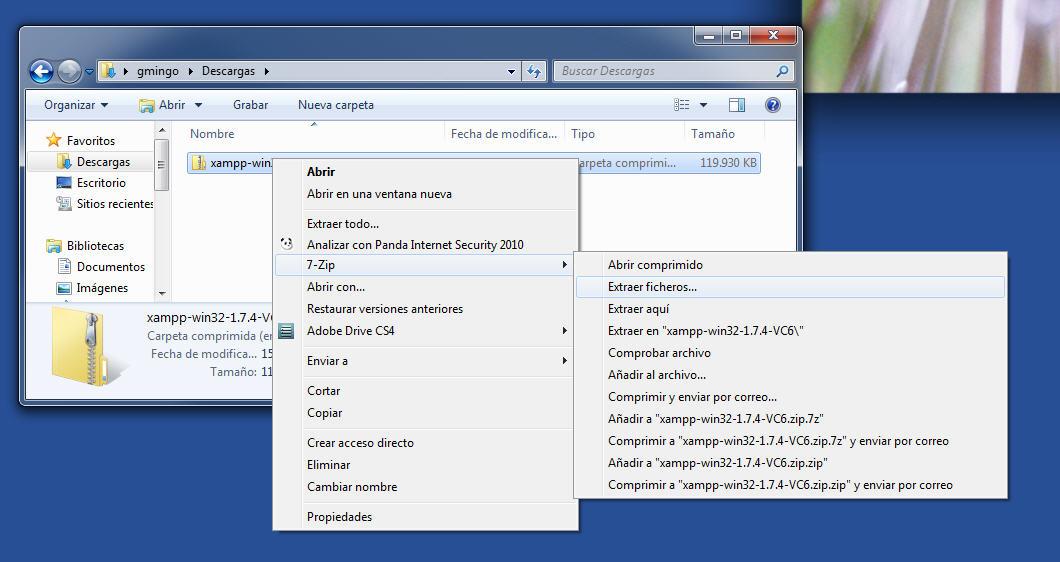Select Escritorio in the navigation pane
The width and height of the screenshot is (1060, 562).
click(101, 183)
